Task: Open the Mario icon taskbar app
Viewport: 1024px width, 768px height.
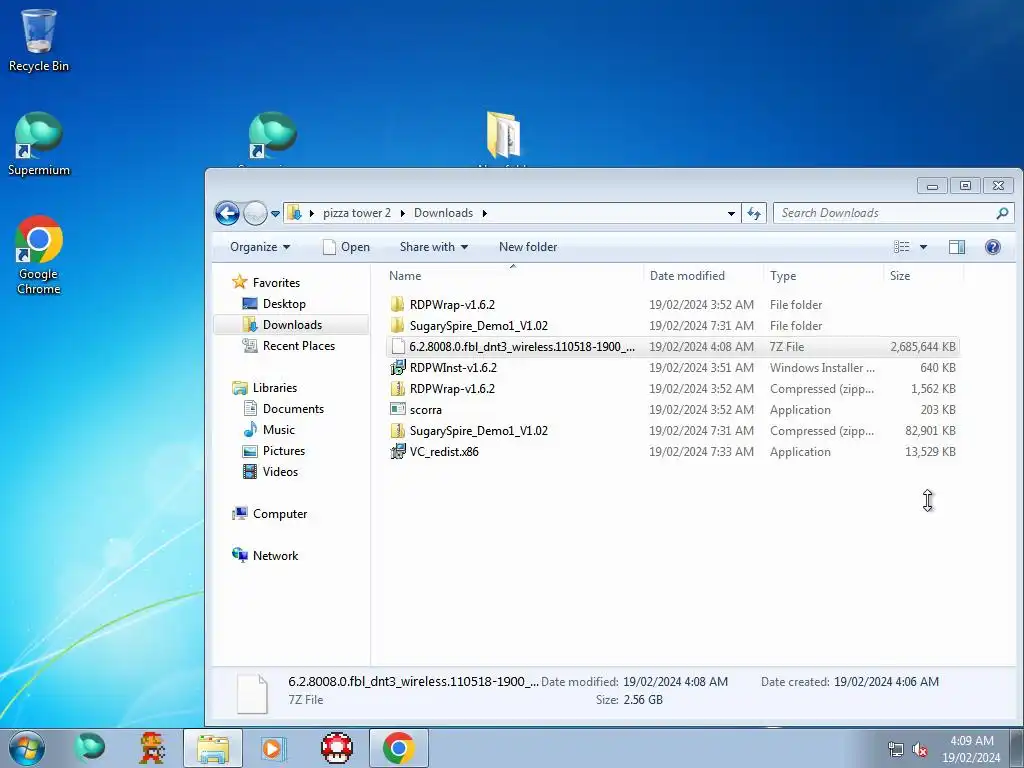Action: [152, 748]
